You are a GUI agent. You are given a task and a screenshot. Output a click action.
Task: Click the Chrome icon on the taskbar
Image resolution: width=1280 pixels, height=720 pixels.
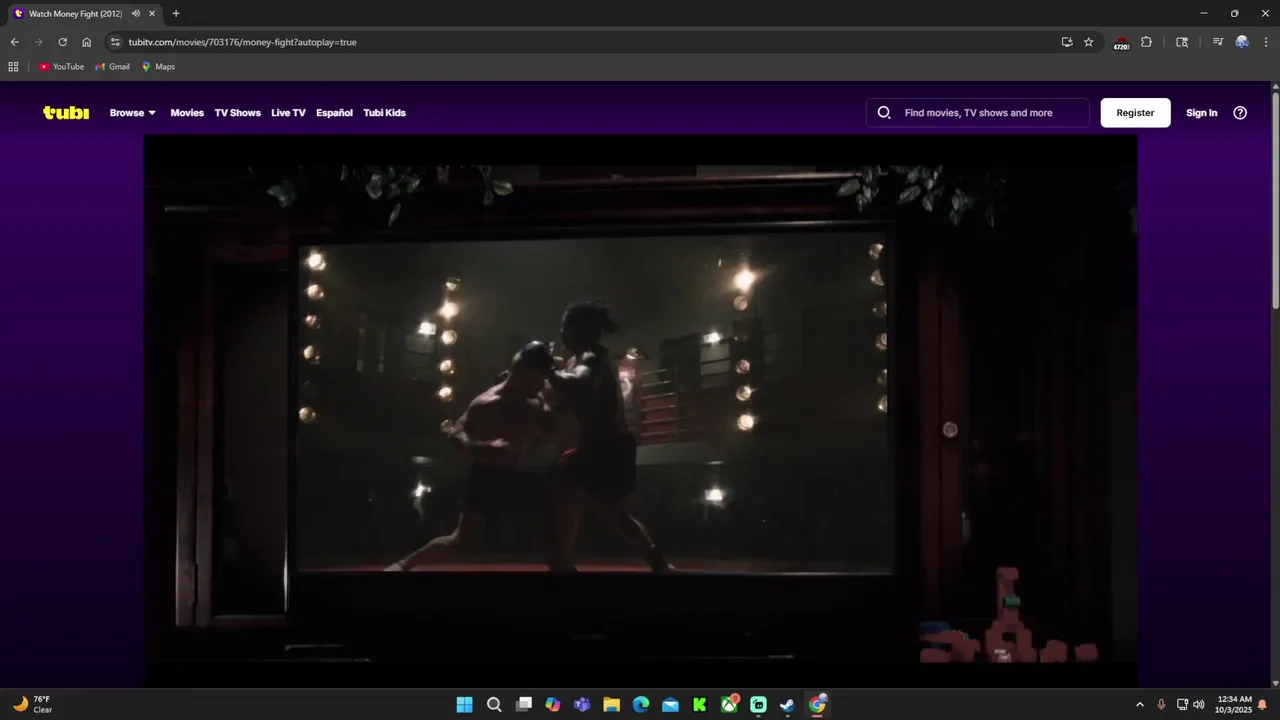[x=817, y=705]
